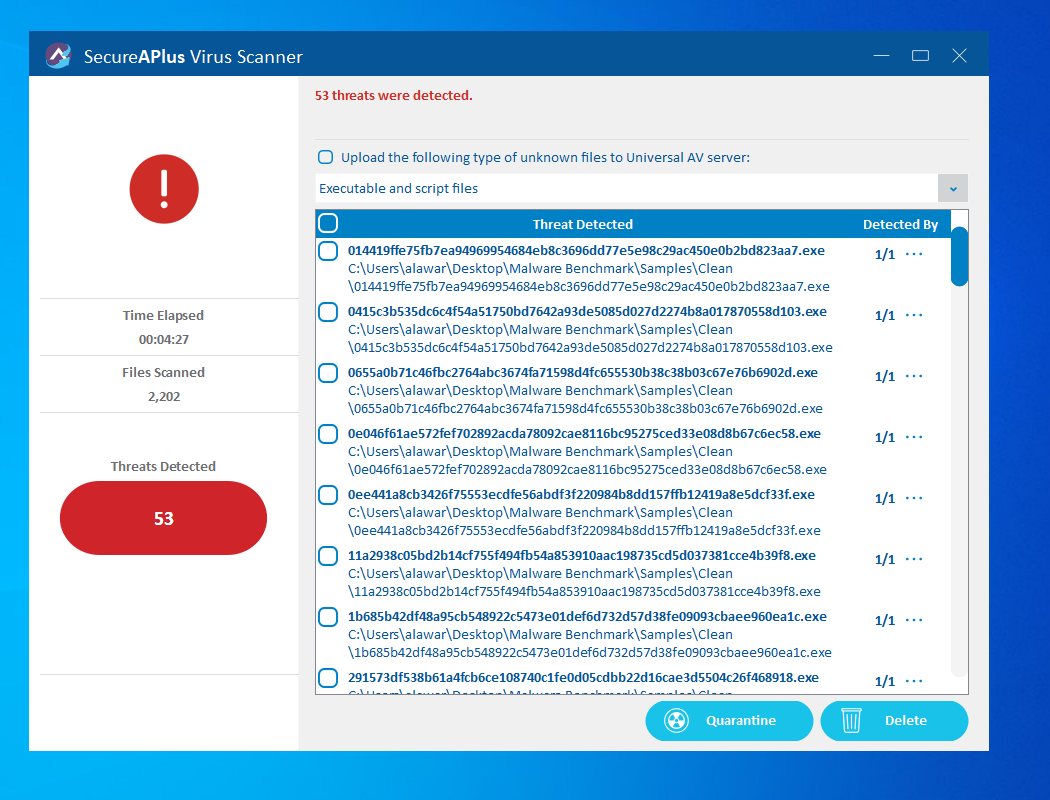
Task: Click the Threat Detected column header
Action: [583, 224]
